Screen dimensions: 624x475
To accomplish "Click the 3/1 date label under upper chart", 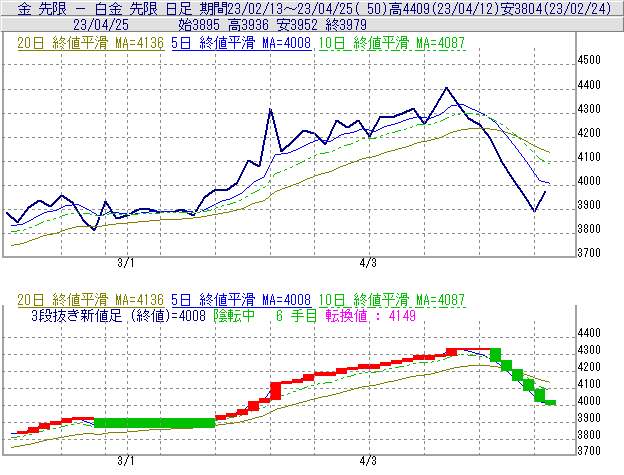I will coord(126,263).
